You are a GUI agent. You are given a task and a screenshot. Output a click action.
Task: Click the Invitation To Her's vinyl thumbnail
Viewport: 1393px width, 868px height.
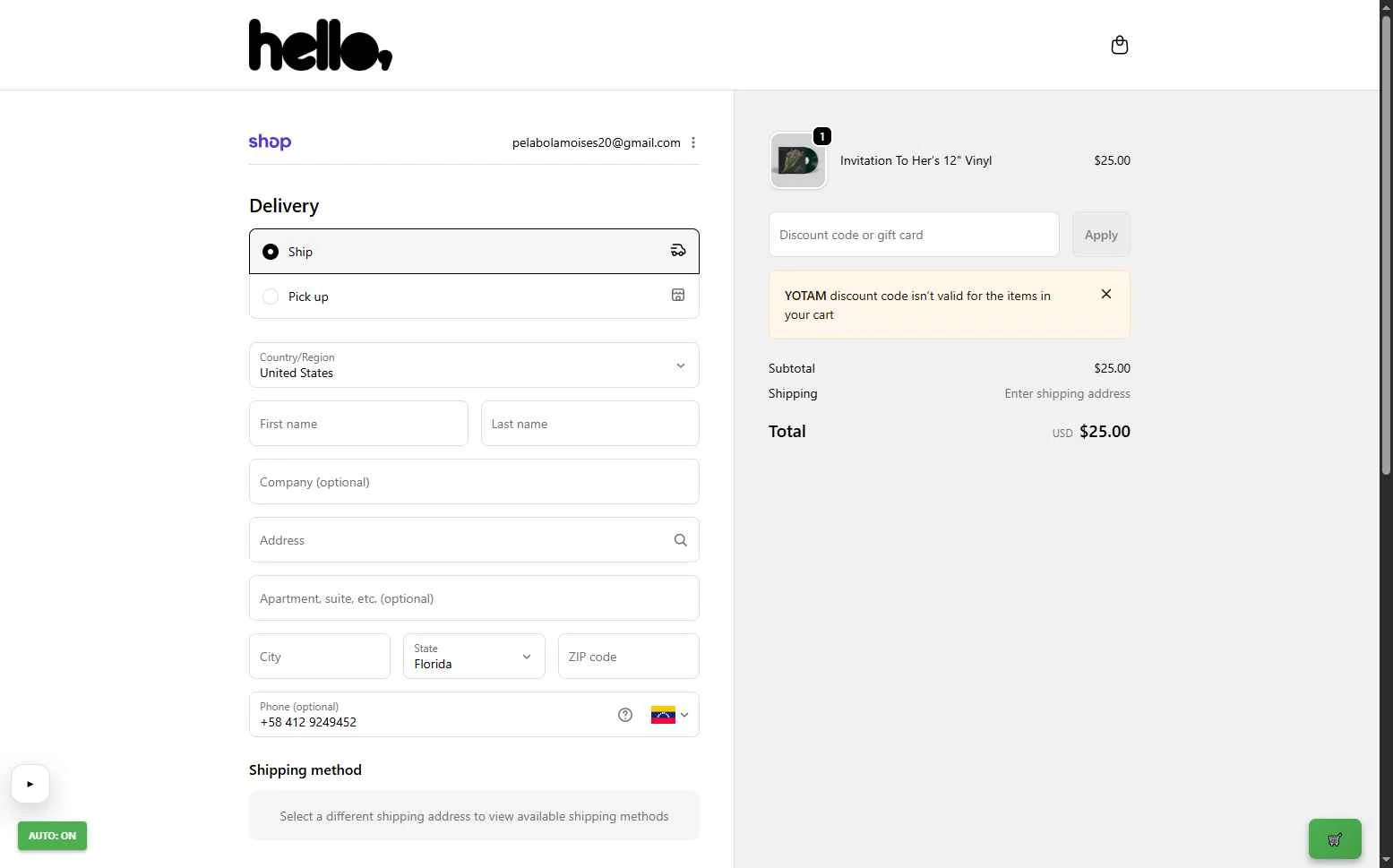pyautogui.click(x=798, y=161)
